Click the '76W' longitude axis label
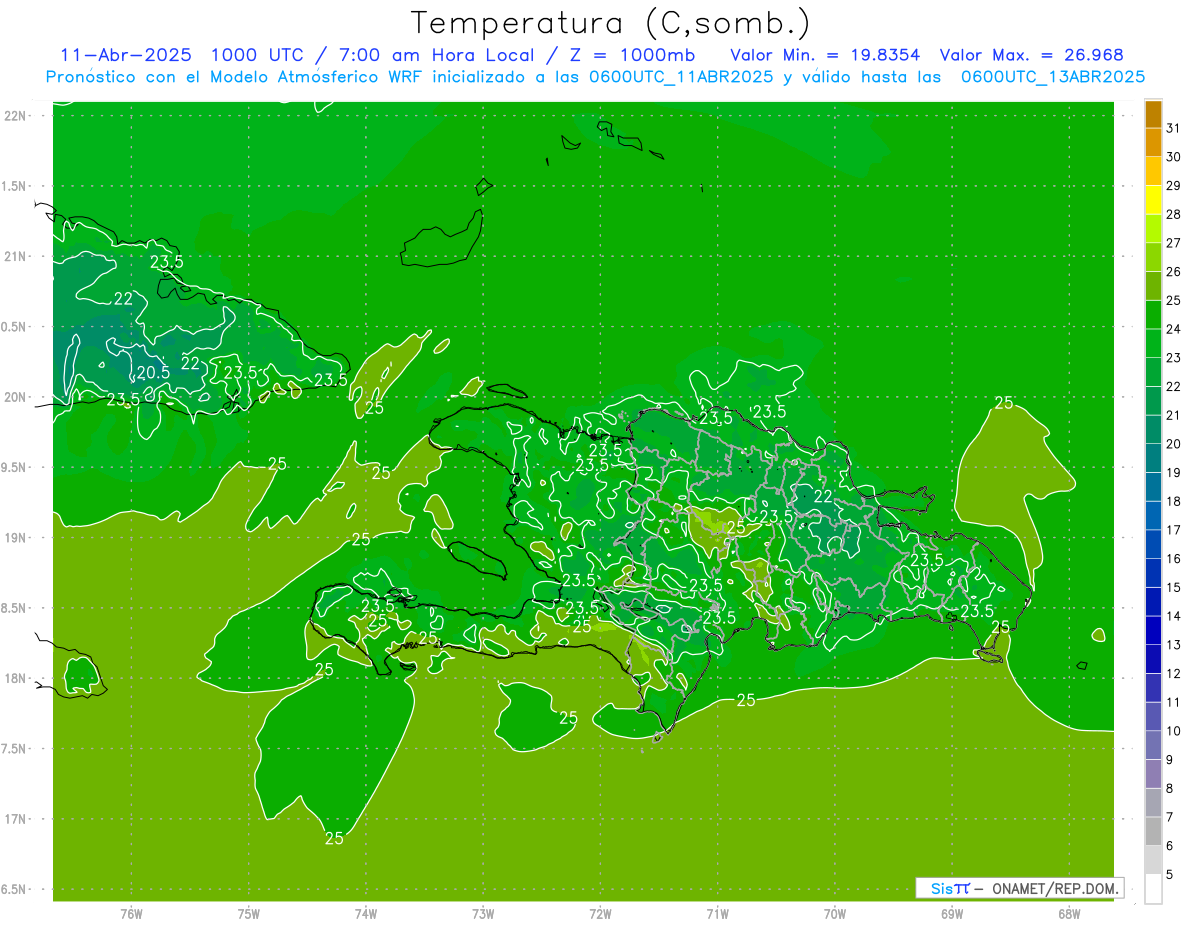 tap(131, 913)
